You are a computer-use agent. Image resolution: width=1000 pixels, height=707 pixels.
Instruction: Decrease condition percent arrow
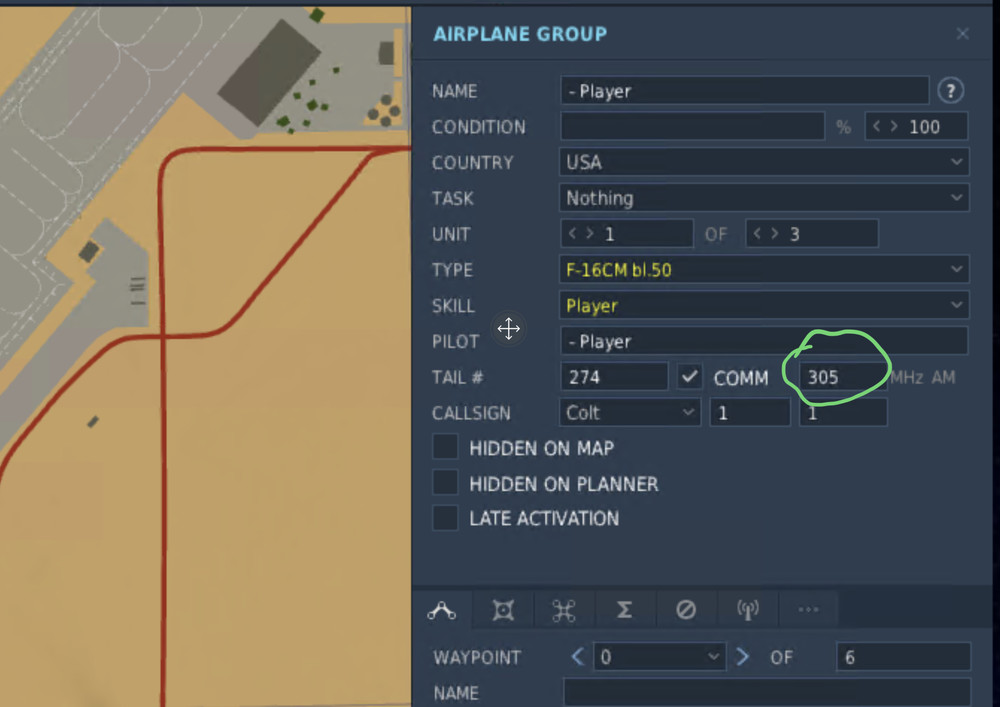(x=877, y=126)
